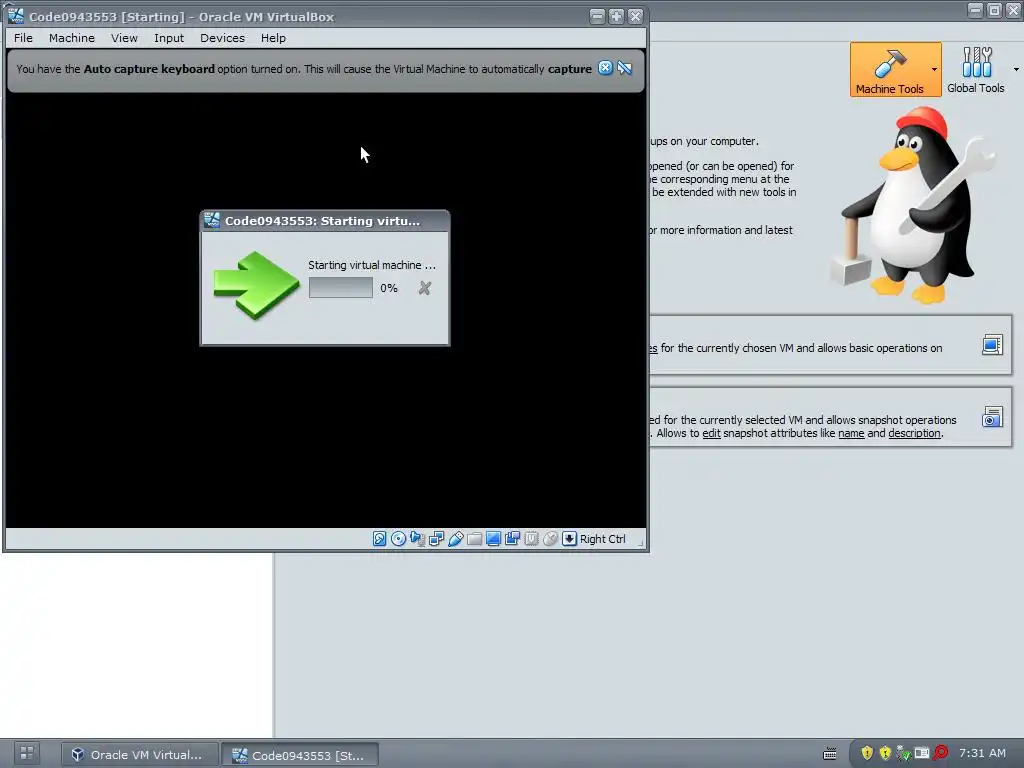
Task: Click the optical disk indicator in status bar
Action: (398, 539)
